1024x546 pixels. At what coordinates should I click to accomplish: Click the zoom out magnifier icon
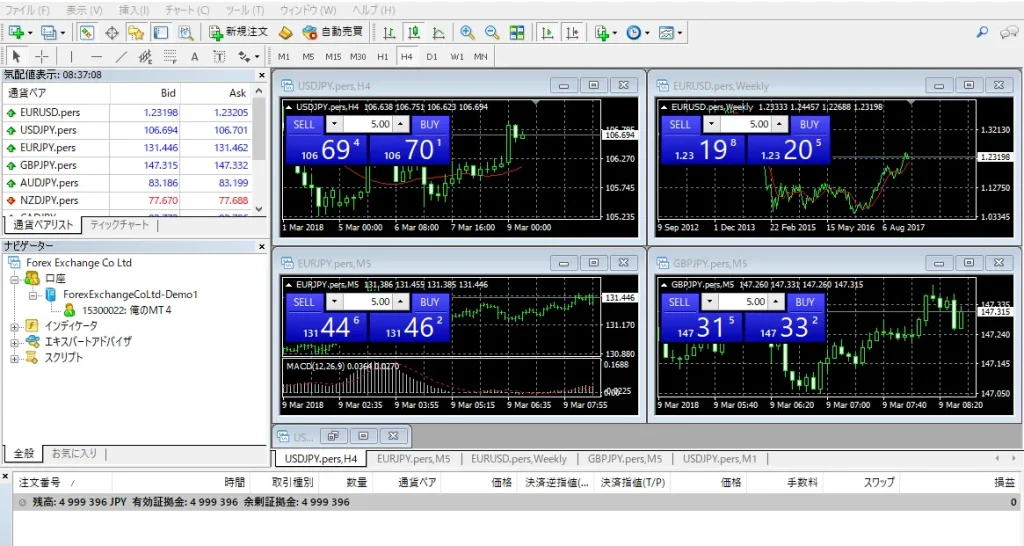(x=491, y=32)
